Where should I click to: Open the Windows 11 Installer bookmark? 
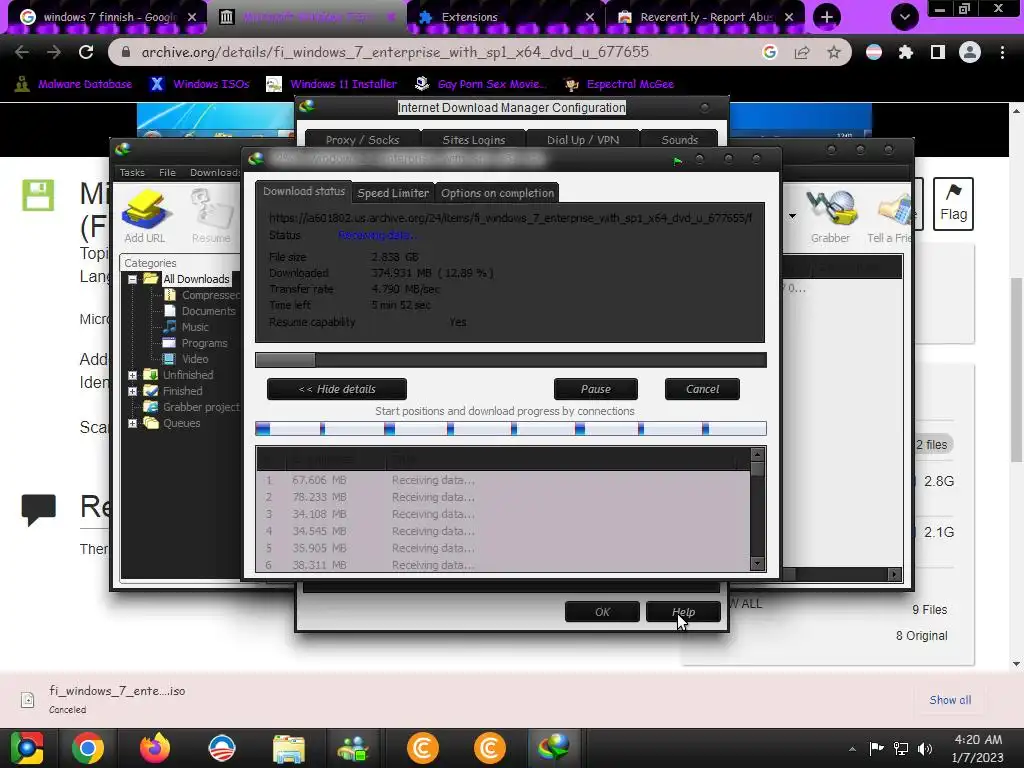332,84
